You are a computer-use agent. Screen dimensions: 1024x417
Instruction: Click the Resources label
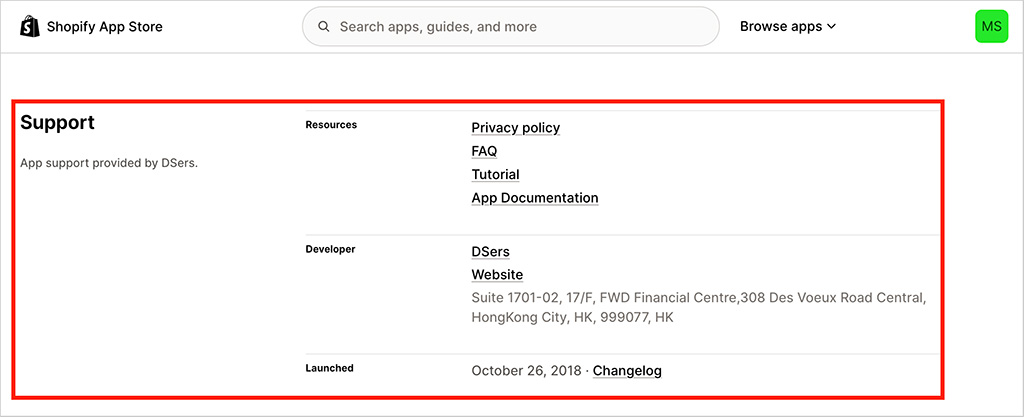[x=331, y=125]
